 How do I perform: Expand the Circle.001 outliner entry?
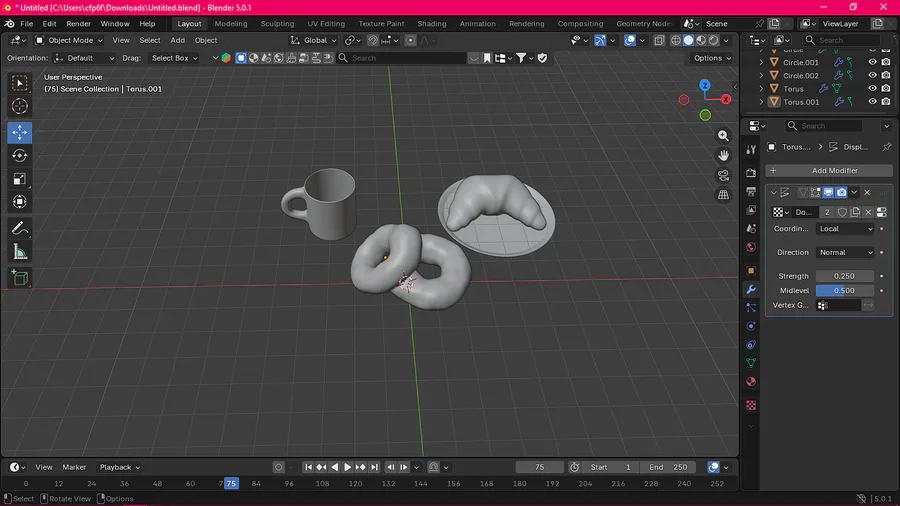[x=762, y=62]
